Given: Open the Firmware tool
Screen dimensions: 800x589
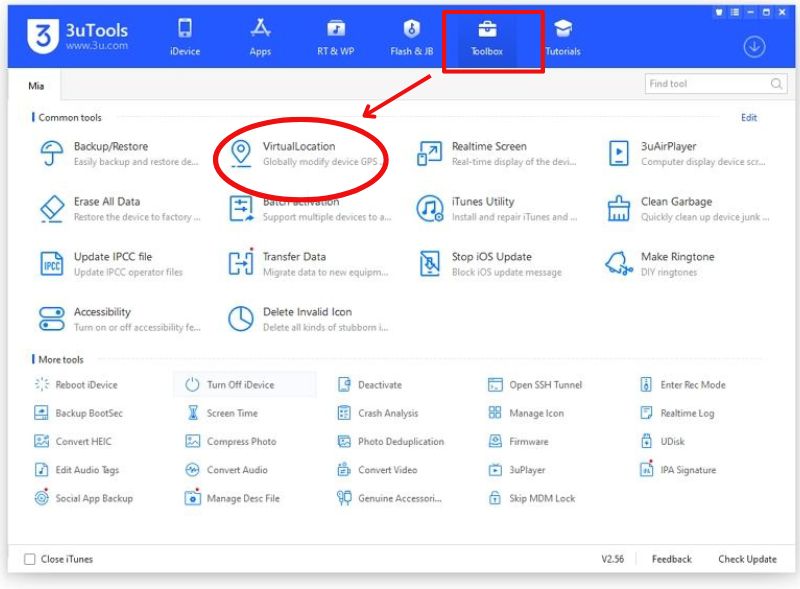Looking at the screenshot, I should point(518,441).
